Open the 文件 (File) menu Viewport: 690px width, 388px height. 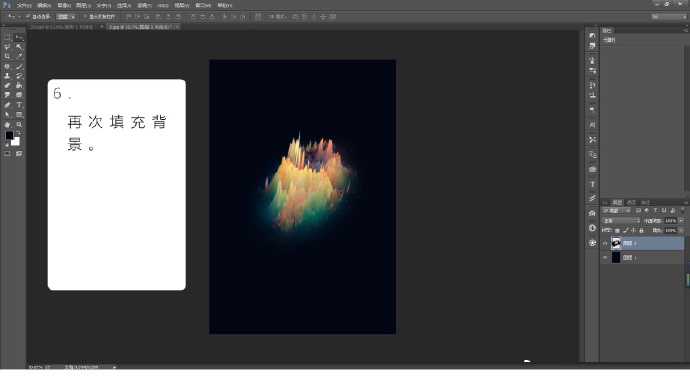coord(24,5)
